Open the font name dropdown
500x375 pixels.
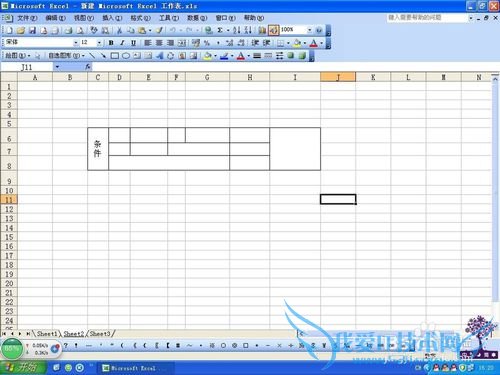76,43
